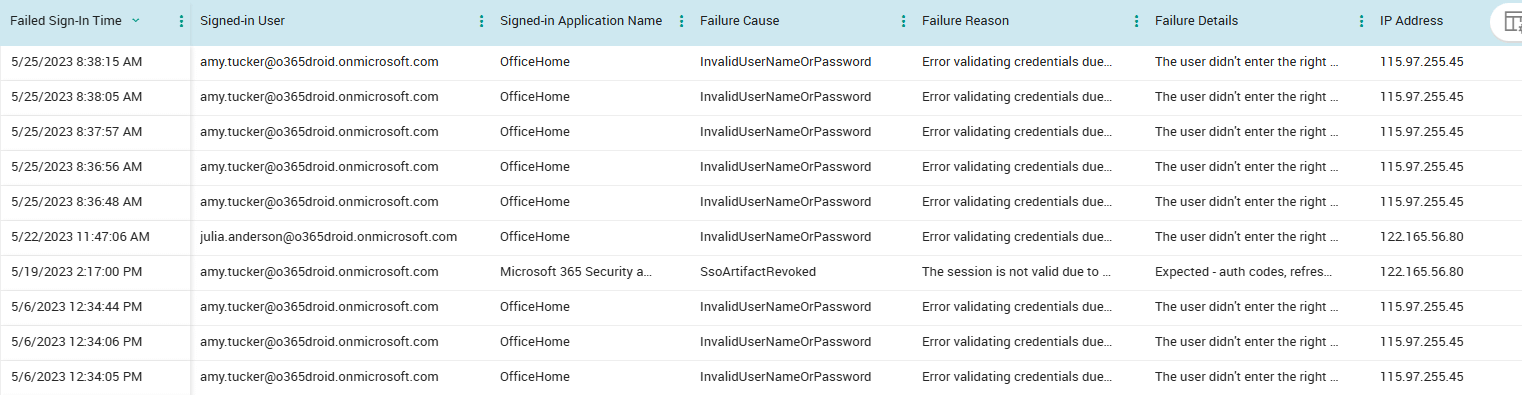Viewport: 1522px width, 395px height.
Task: Open the Failure Cause column kebab menu
Action: click(x=903, y=21)
